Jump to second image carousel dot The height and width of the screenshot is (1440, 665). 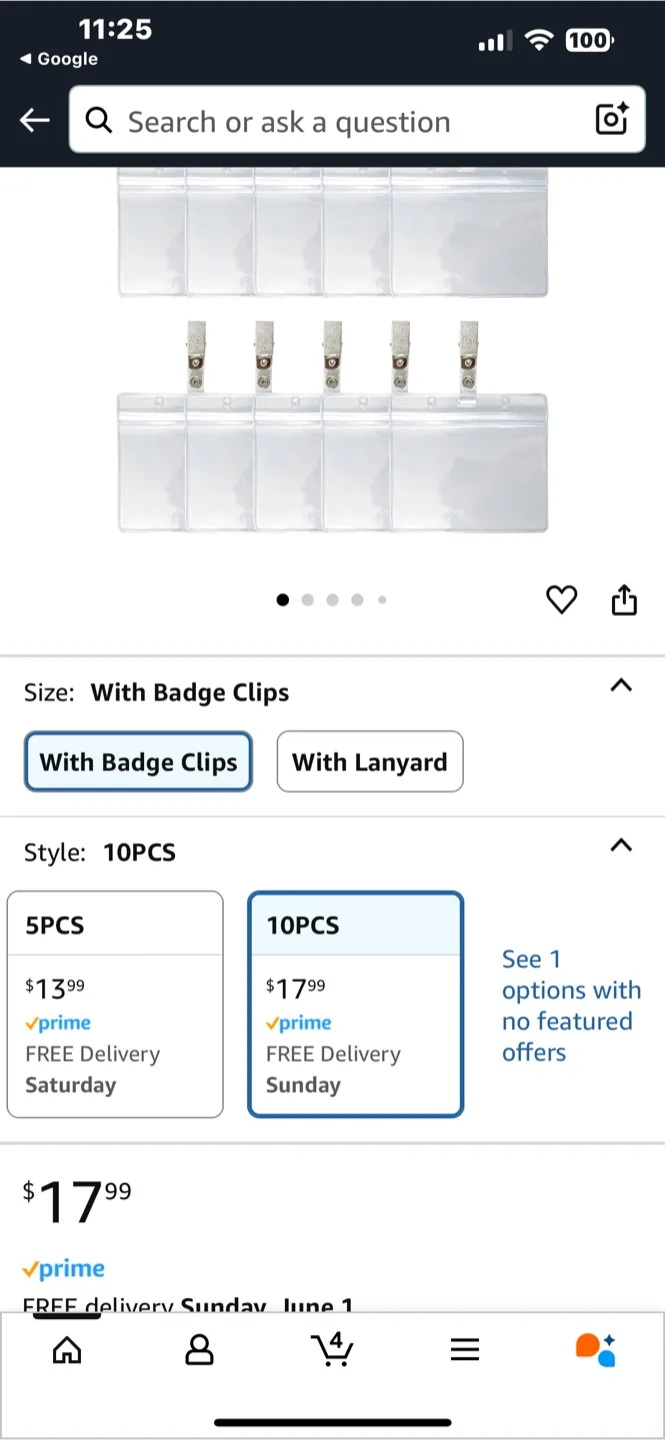coord(308,600)
